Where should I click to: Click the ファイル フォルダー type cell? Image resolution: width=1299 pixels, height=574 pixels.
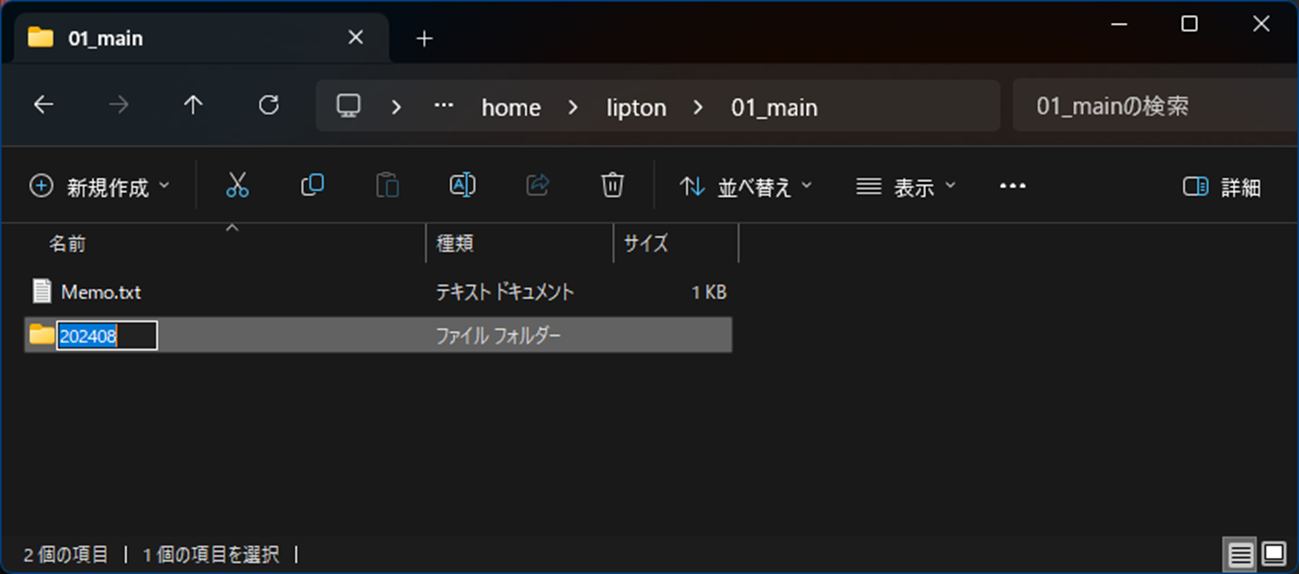[x=498, y=336]
